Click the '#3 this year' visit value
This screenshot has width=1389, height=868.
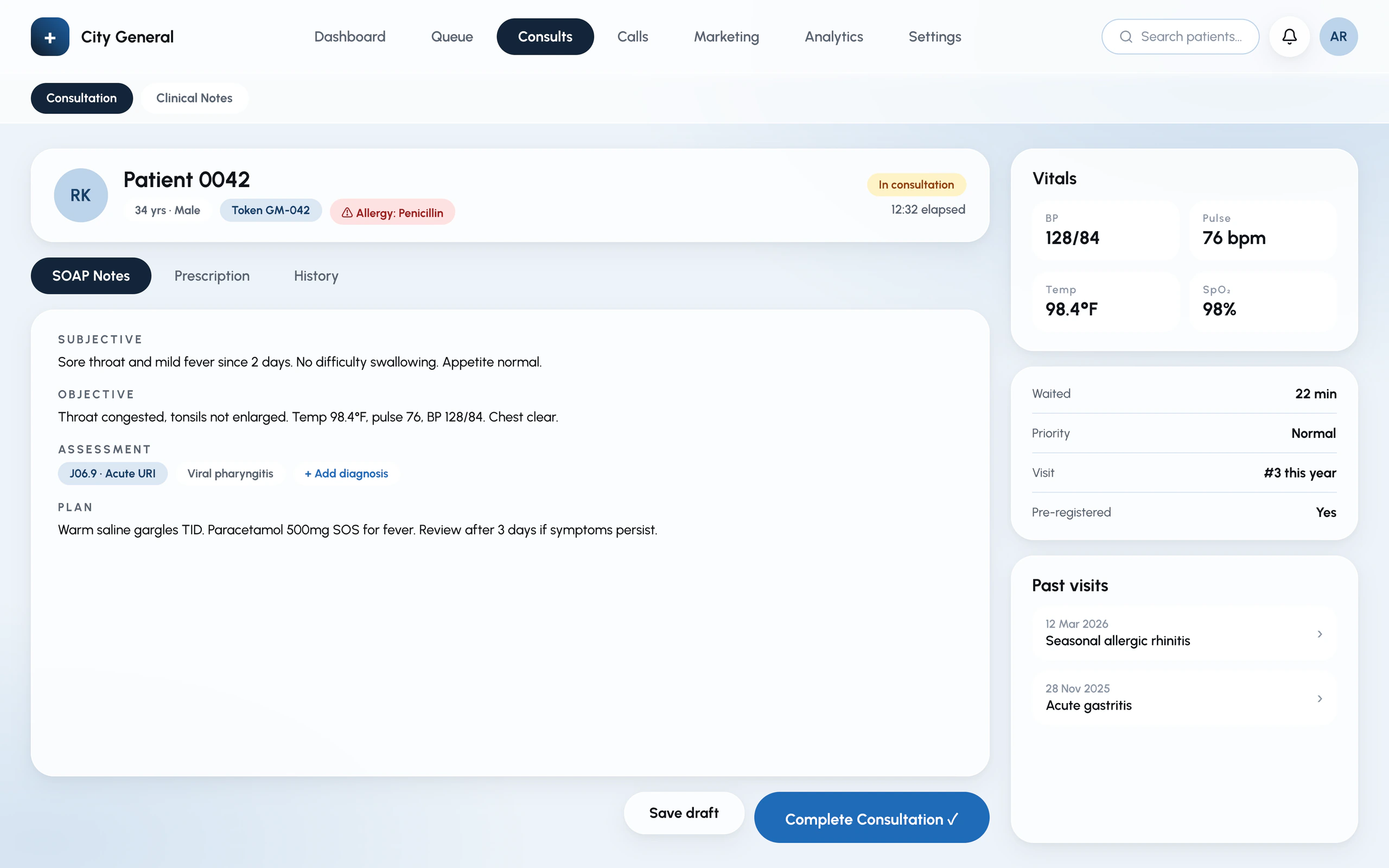tap(1299, 473)
